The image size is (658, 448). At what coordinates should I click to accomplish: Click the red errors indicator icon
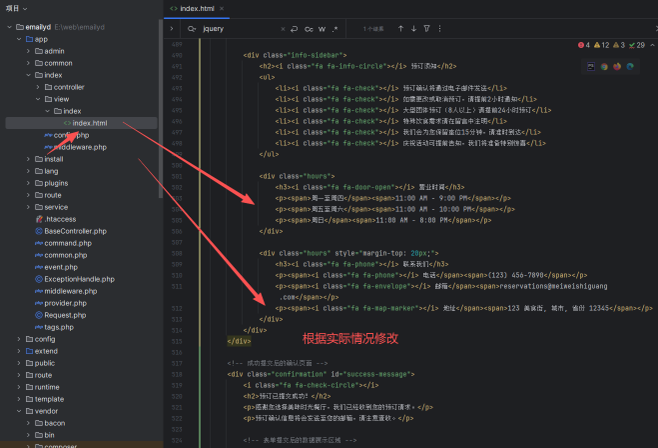point(581,45)
